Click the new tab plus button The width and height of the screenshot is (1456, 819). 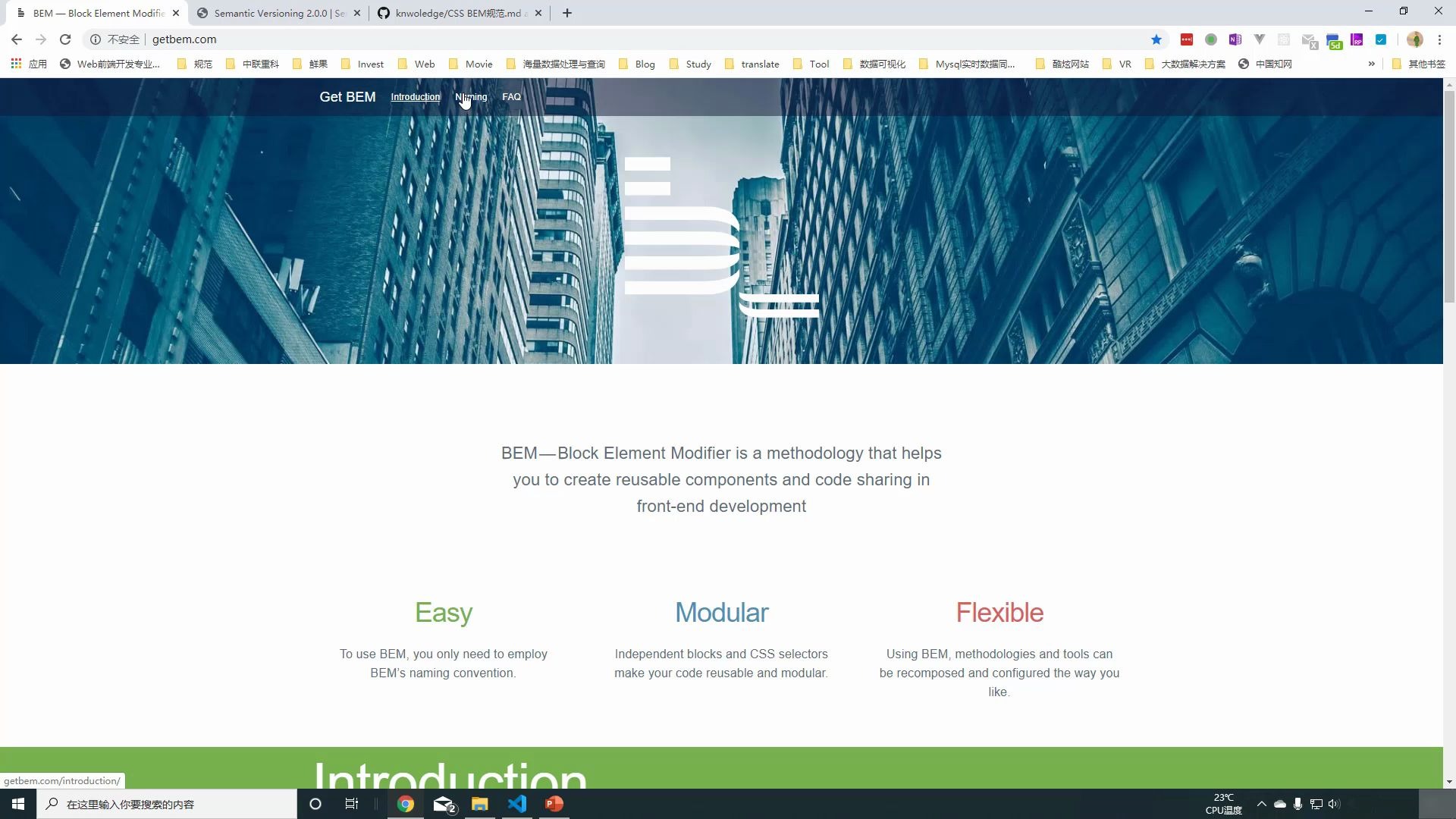[568, 12]
